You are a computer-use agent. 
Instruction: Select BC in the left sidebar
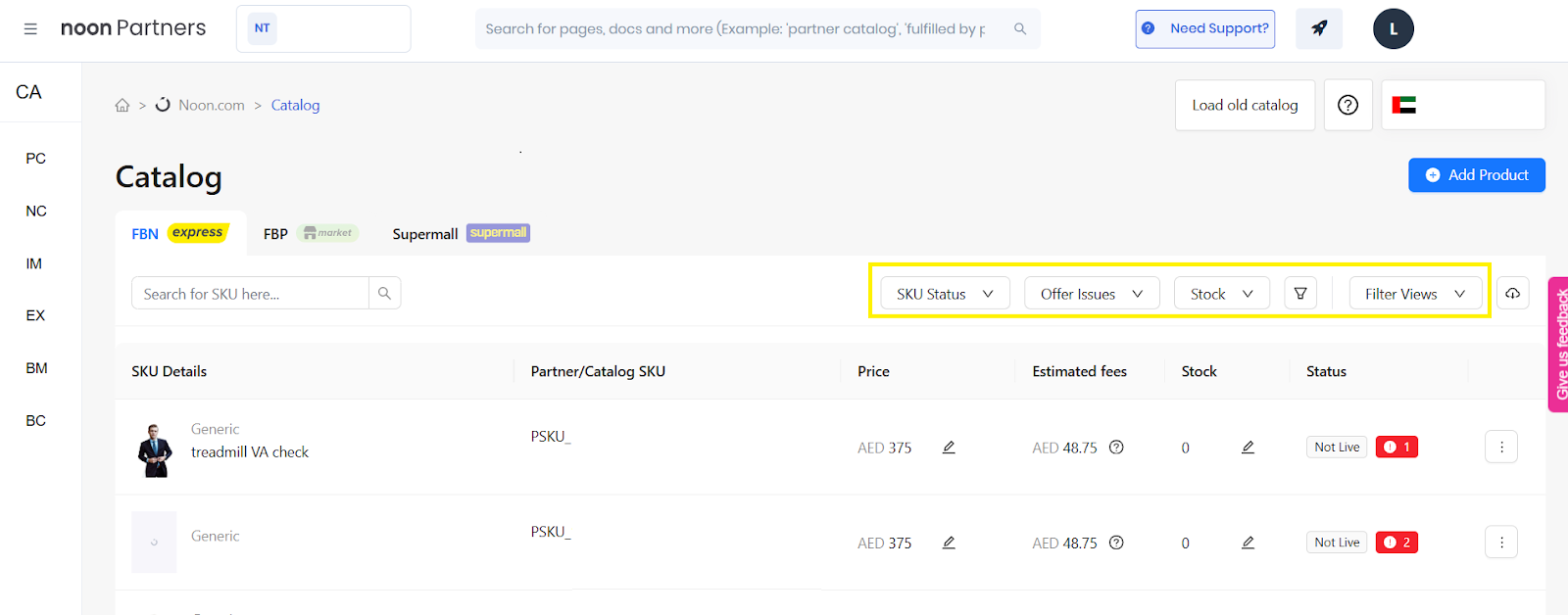(36, 420)
